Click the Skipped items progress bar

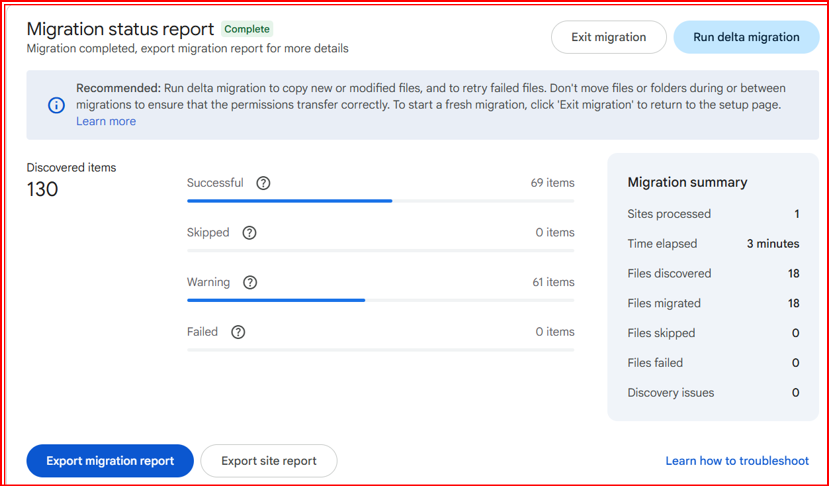[x=380, y=250]
